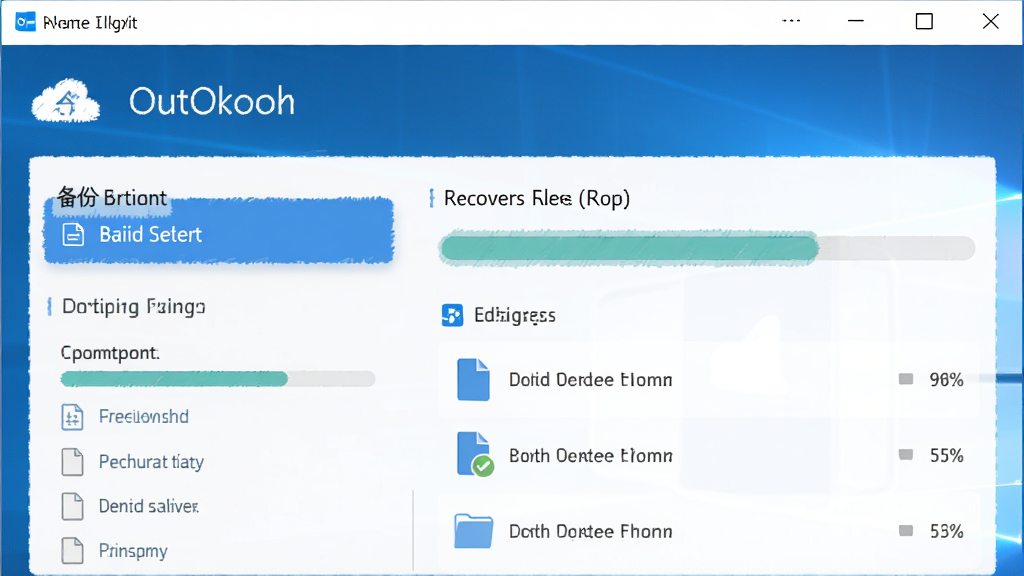The width and height of the screenshot is (1024, 576).
Task: Click the "Dotiping Faings" section heading
Action: [133, 306]
